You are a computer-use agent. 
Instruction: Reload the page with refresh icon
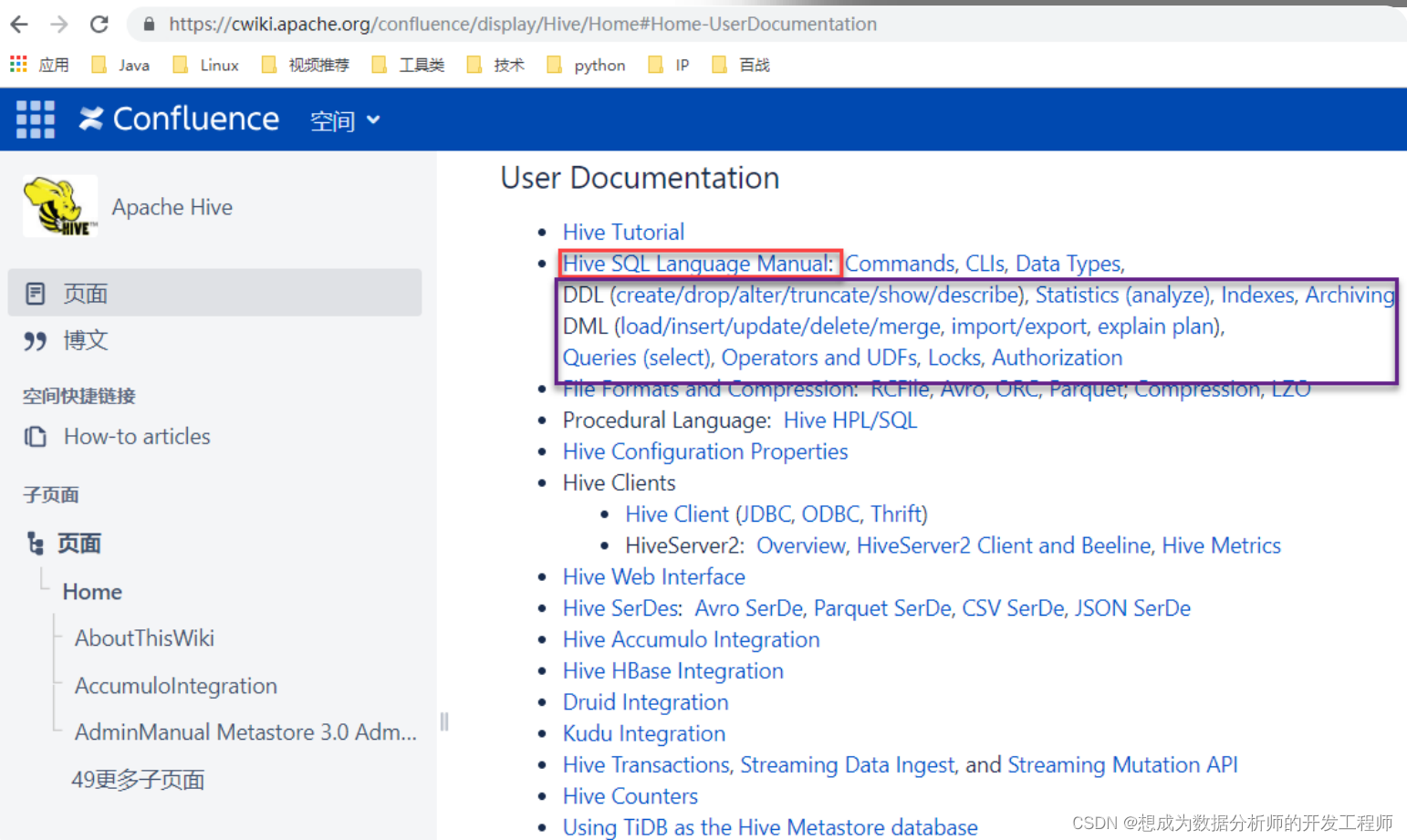[99, 25]
